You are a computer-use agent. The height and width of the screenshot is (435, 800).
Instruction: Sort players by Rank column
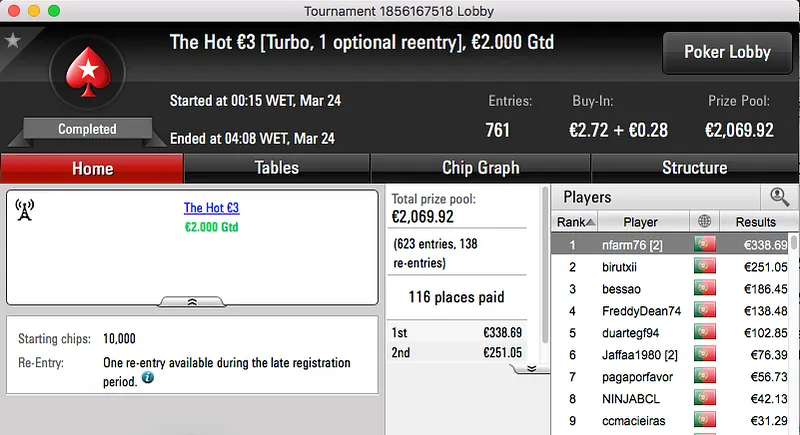[x=576, y=221]
